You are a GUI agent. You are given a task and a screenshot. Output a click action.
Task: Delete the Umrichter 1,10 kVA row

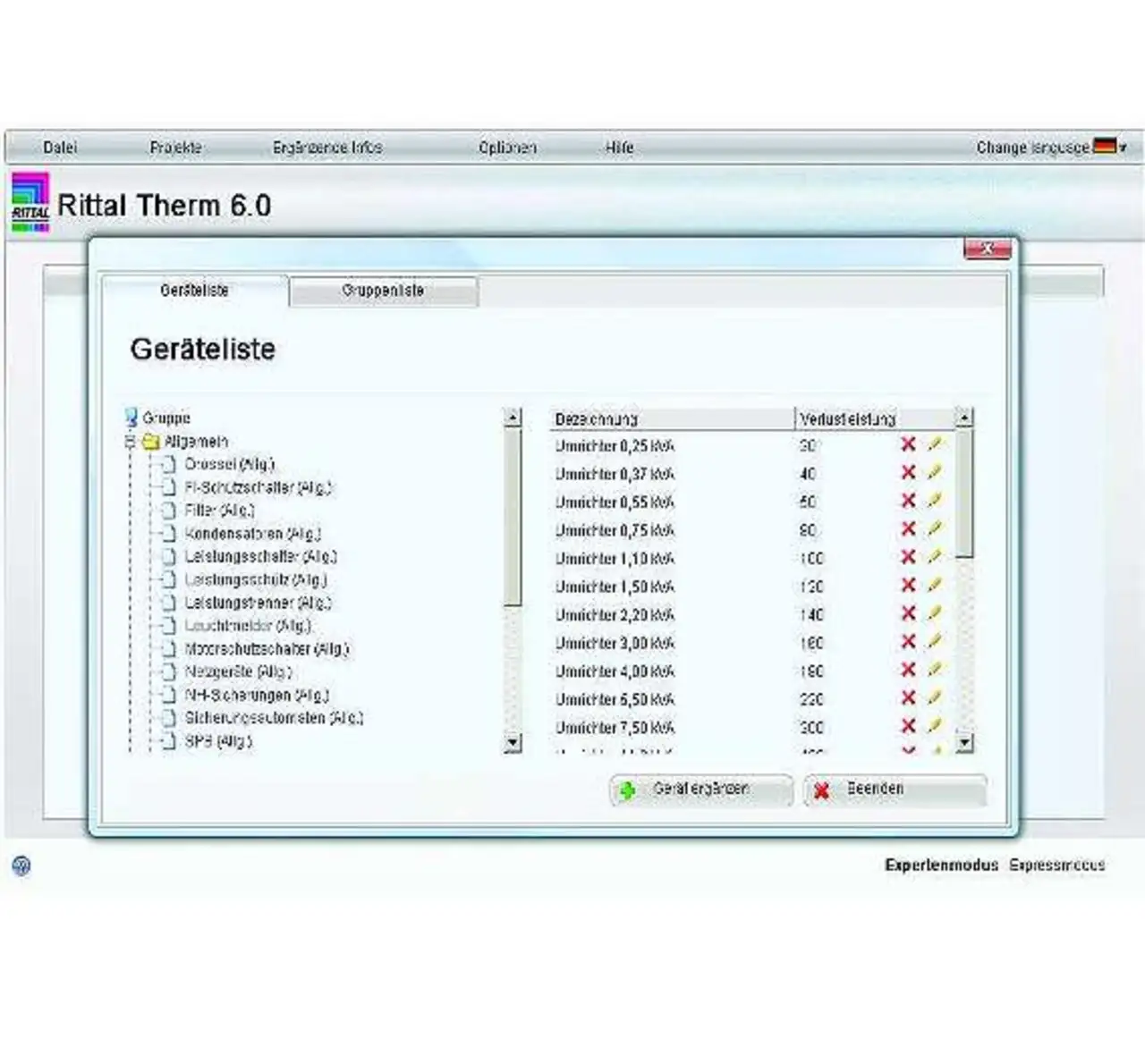908,557
